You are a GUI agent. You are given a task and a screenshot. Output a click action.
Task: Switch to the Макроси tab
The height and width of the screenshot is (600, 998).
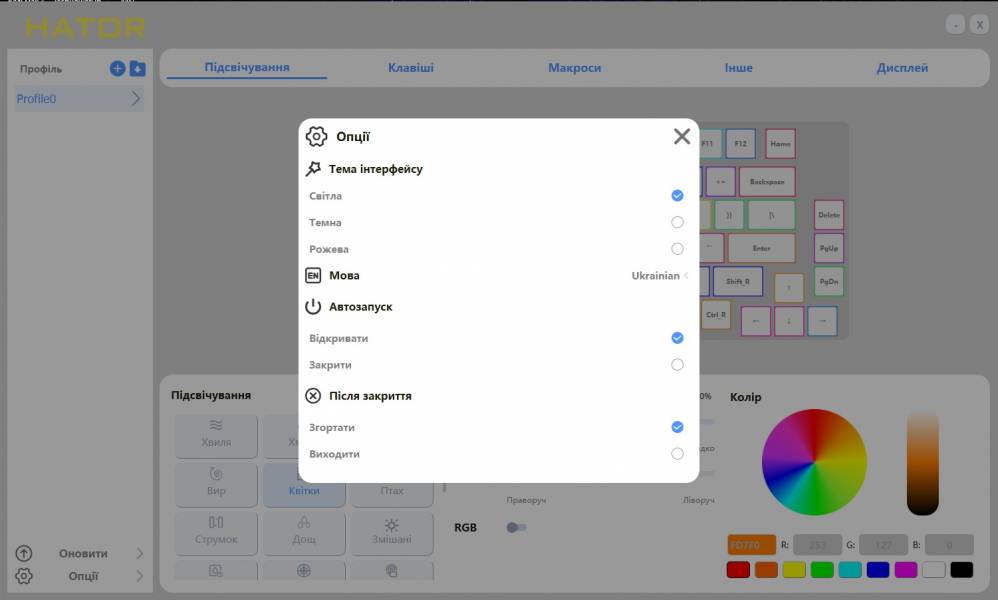[x=574, y=68]
